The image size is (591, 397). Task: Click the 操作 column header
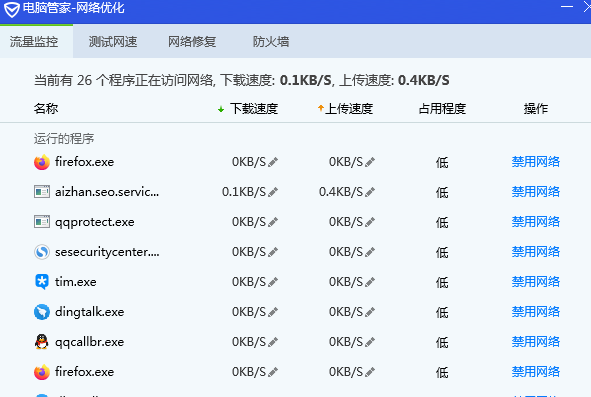536,109
